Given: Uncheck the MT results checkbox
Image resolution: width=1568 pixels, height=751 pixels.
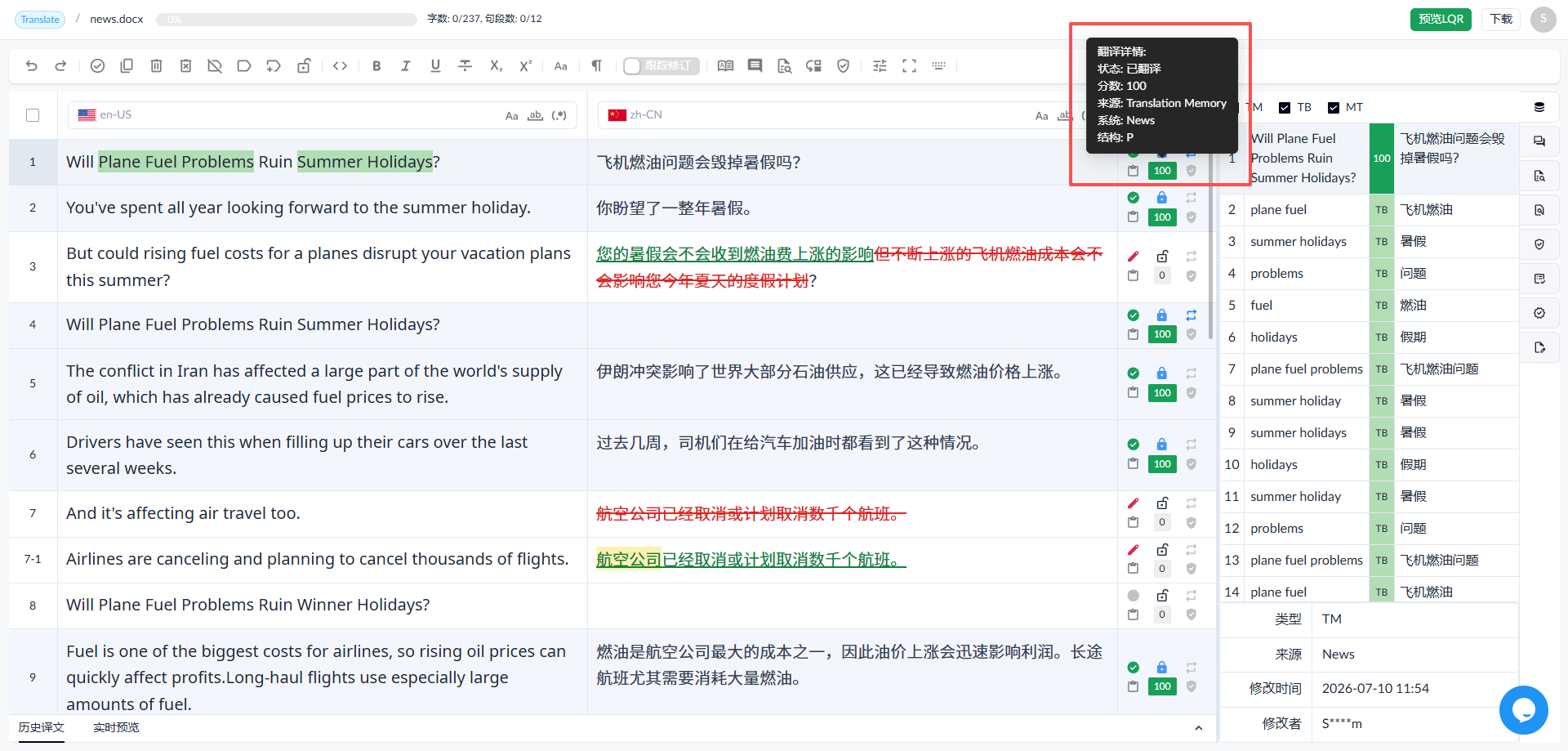Looking at the screenshot, I should (1334, 108).
